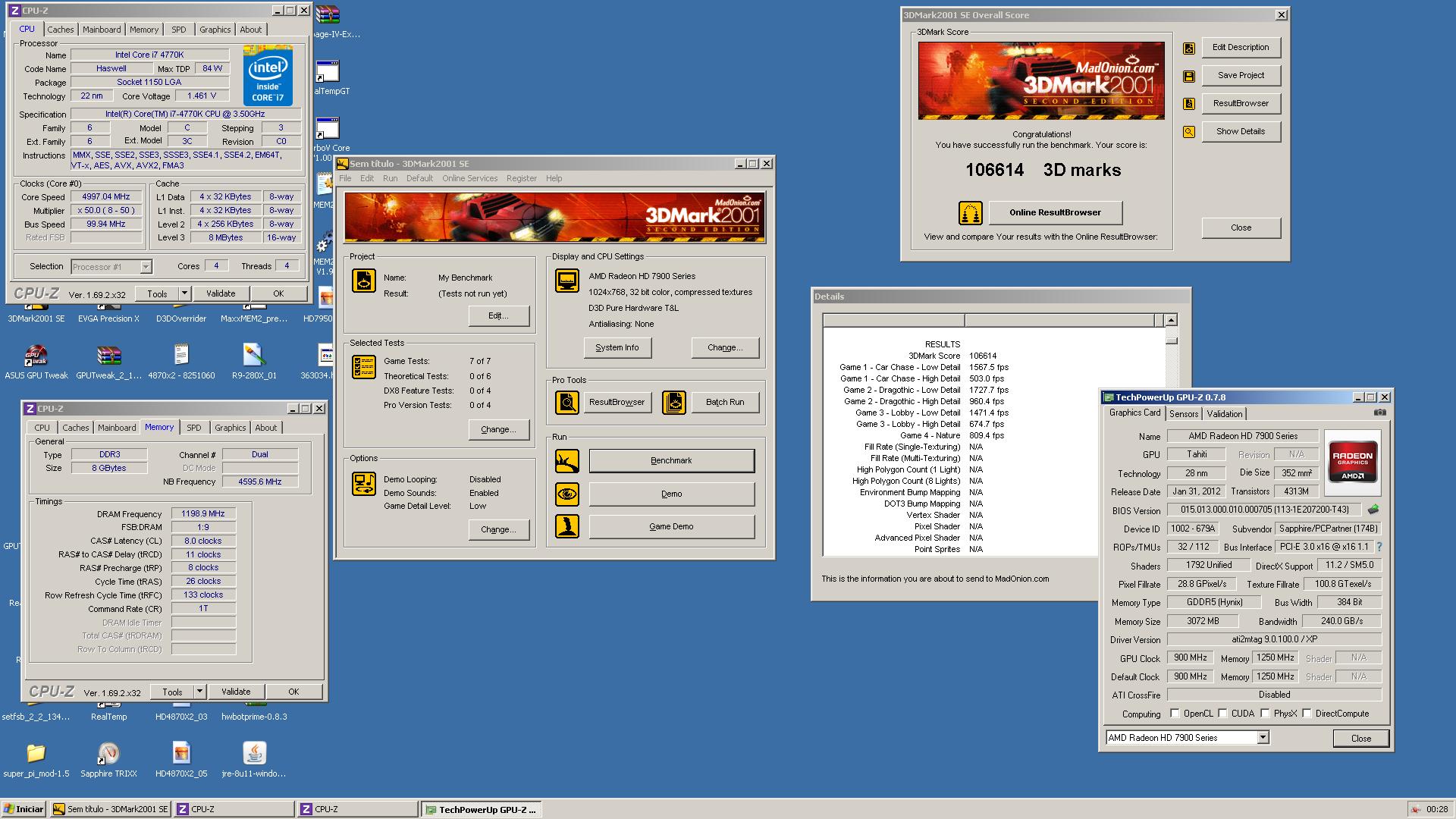Click the Game Demo button
This screenshot has height=819, width=1456.
point(671,526)
